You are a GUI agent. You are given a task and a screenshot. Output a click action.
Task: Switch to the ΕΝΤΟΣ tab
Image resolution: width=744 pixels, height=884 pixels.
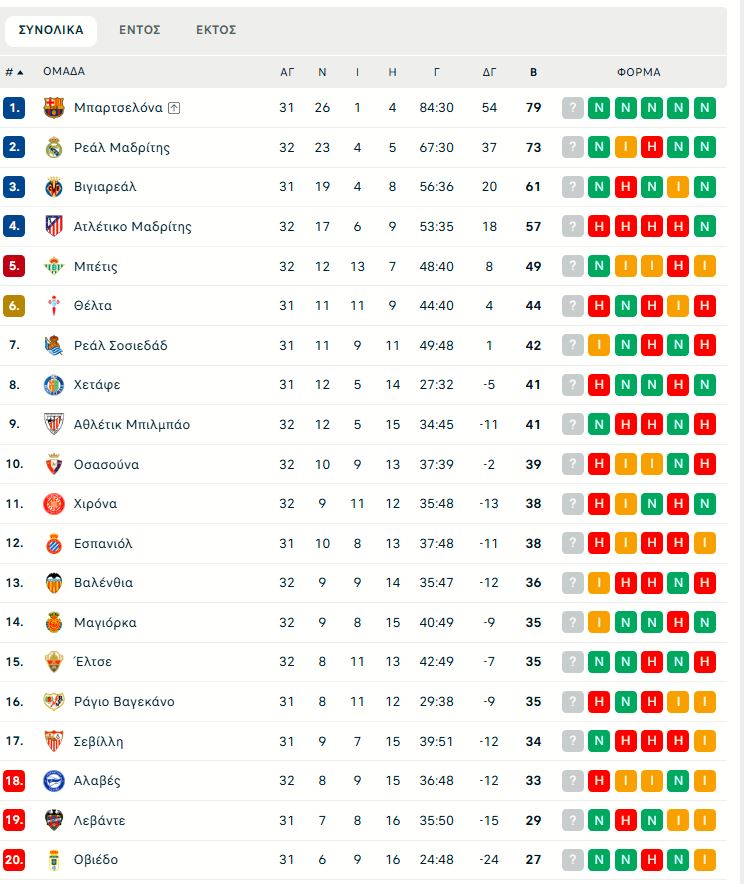(x=140, y=30)
